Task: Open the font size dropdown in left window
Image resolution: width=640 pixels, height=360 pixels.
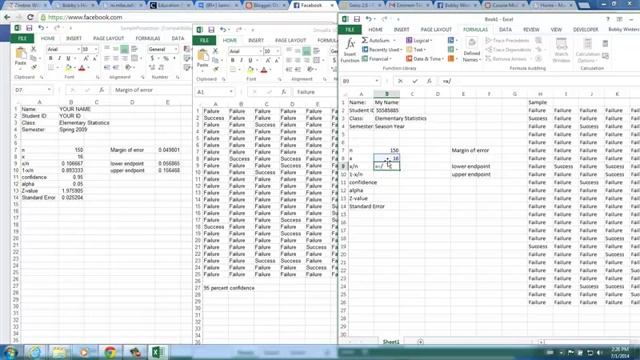Action: pos(96,49)
